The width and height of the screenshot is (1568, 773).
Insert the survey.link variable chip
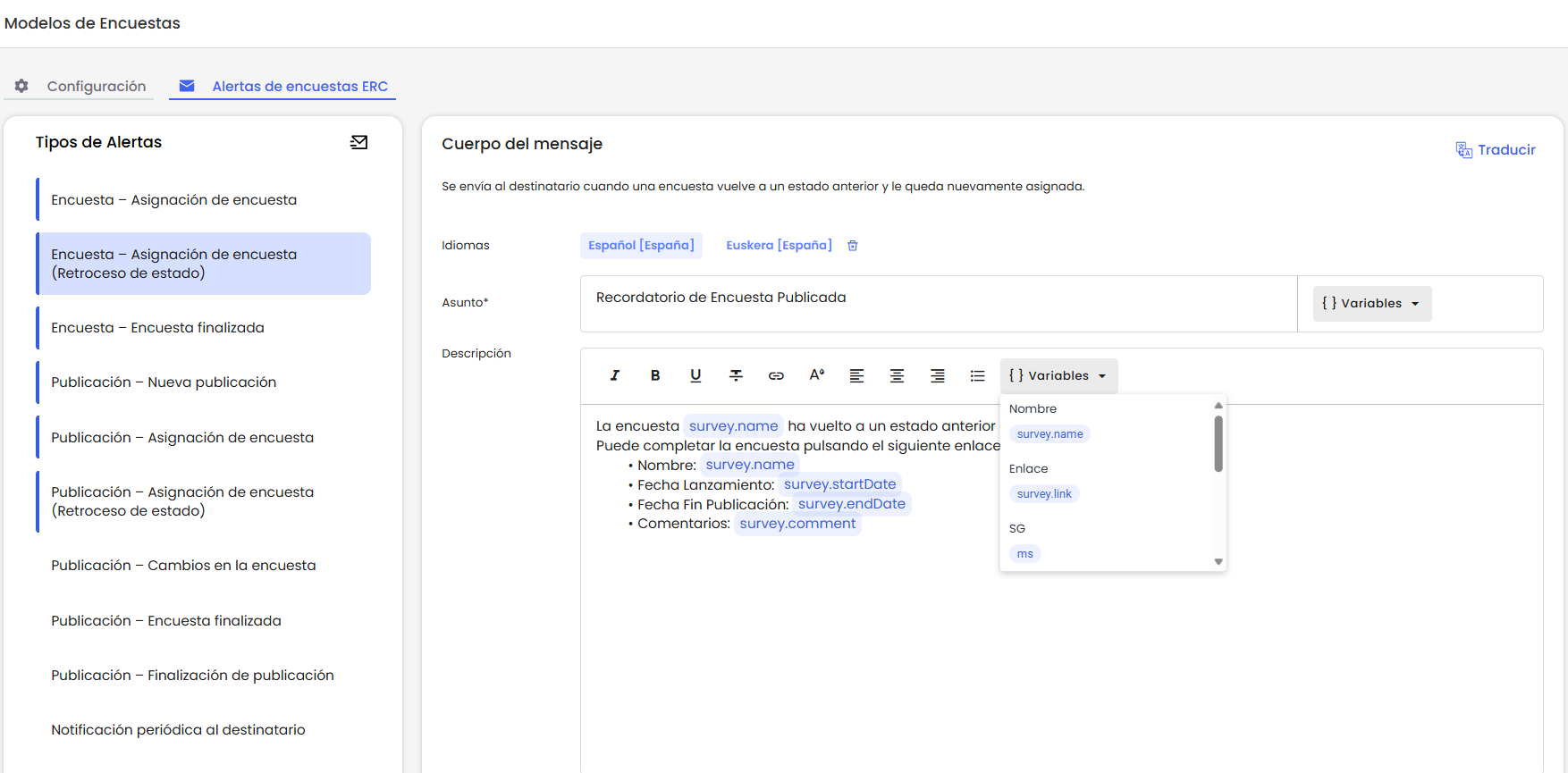(1044, 494)
